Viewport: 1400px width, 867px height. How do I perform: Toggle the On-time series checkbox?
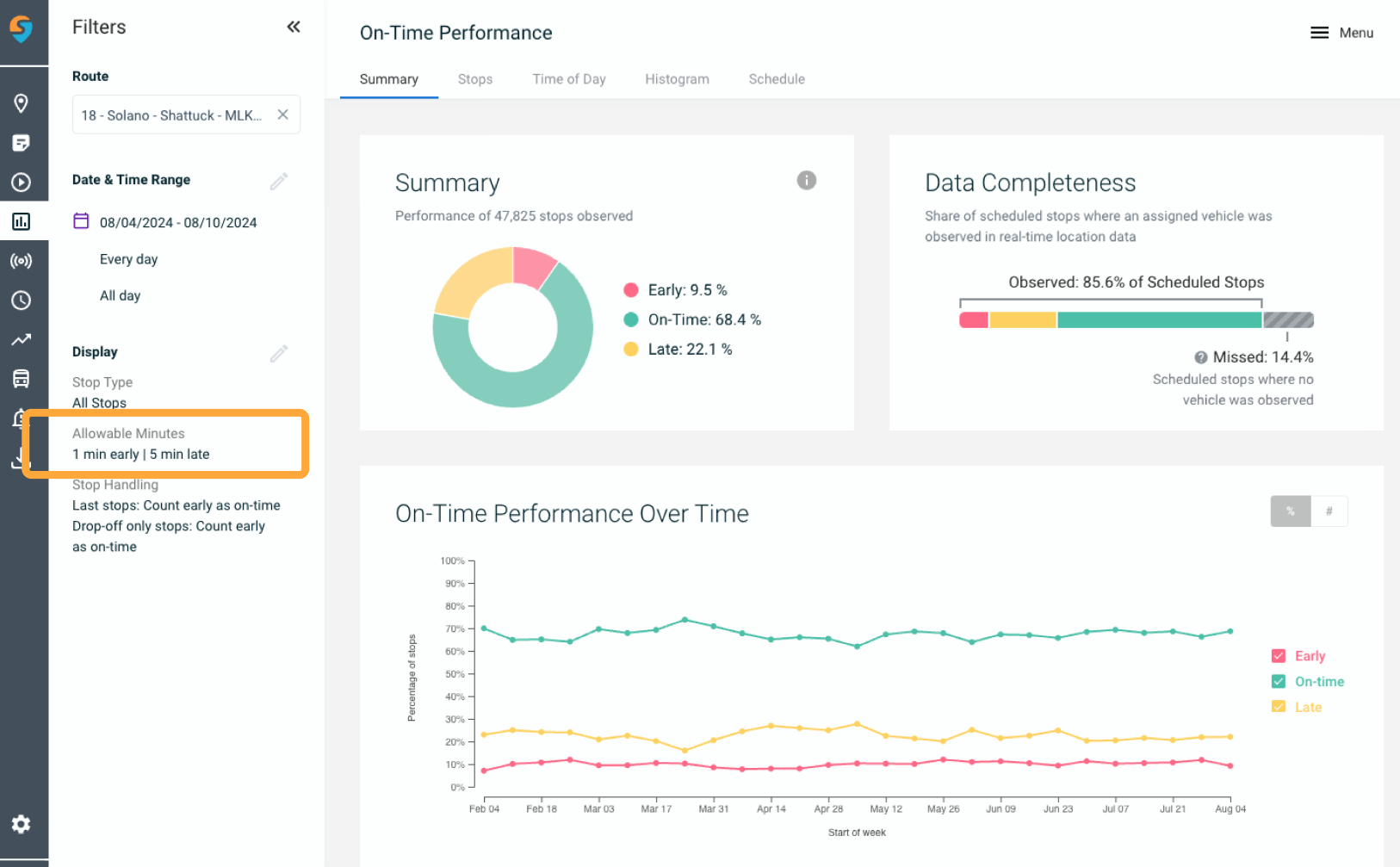(1279, 682)
